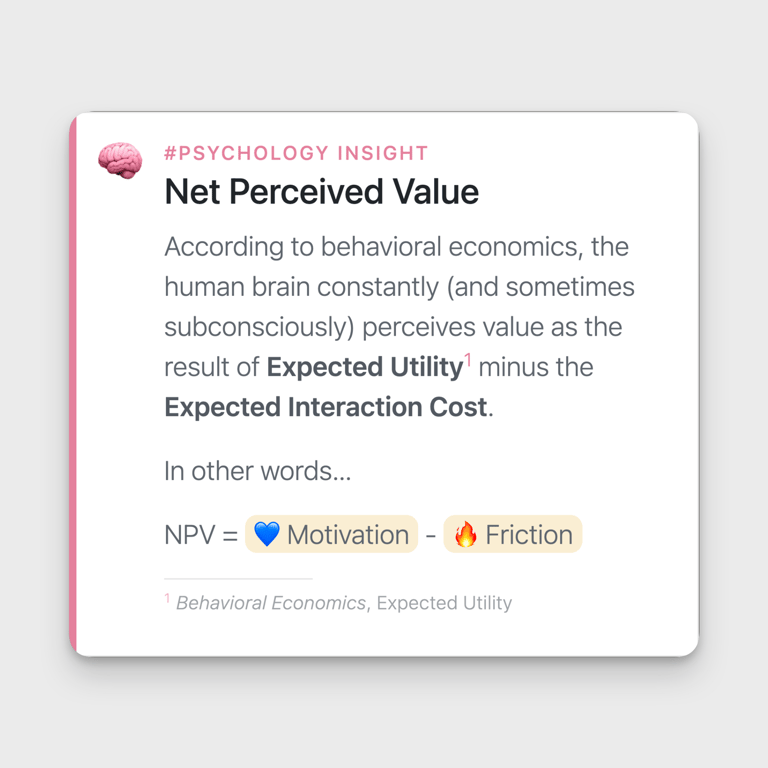Click the NPV = formula label
This screenshot has width=768, height=768.
pyautogui.click(x=201, y=534)
